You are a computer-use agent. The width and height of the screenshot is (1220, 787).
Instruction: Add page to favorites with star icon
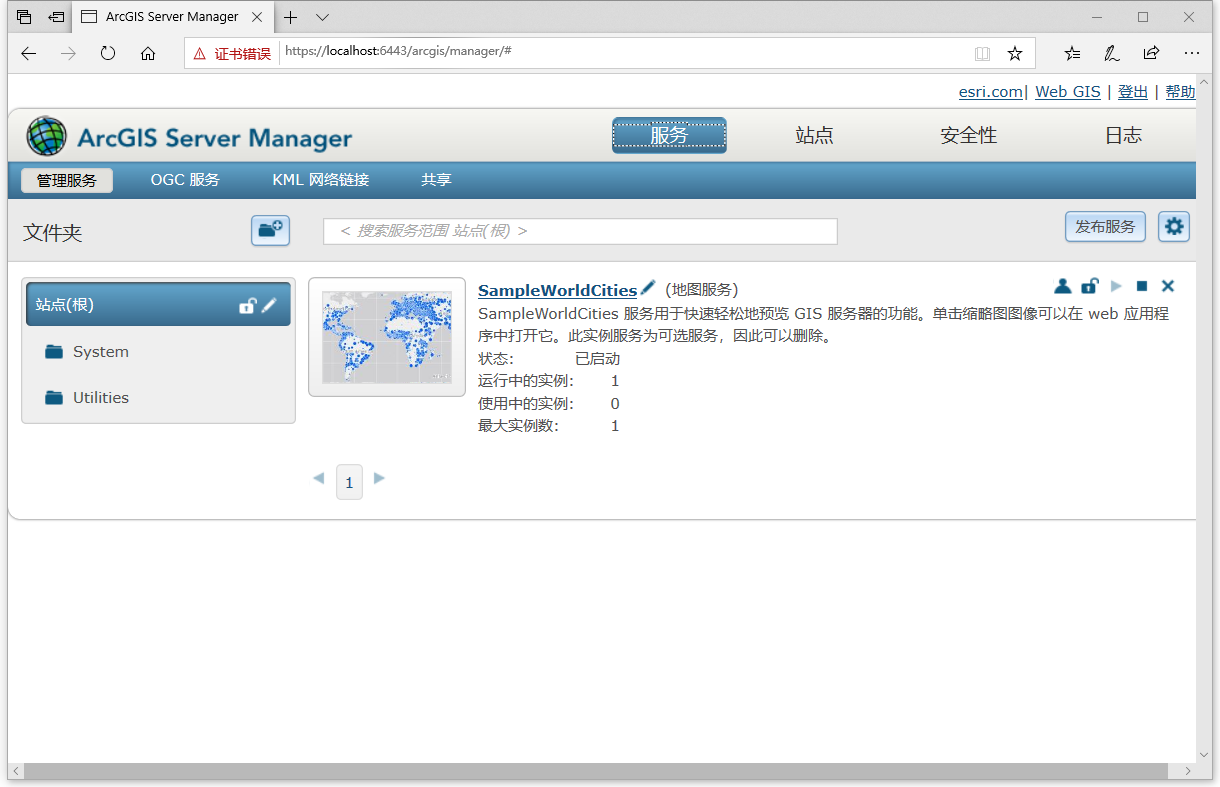coord(1015,53)
